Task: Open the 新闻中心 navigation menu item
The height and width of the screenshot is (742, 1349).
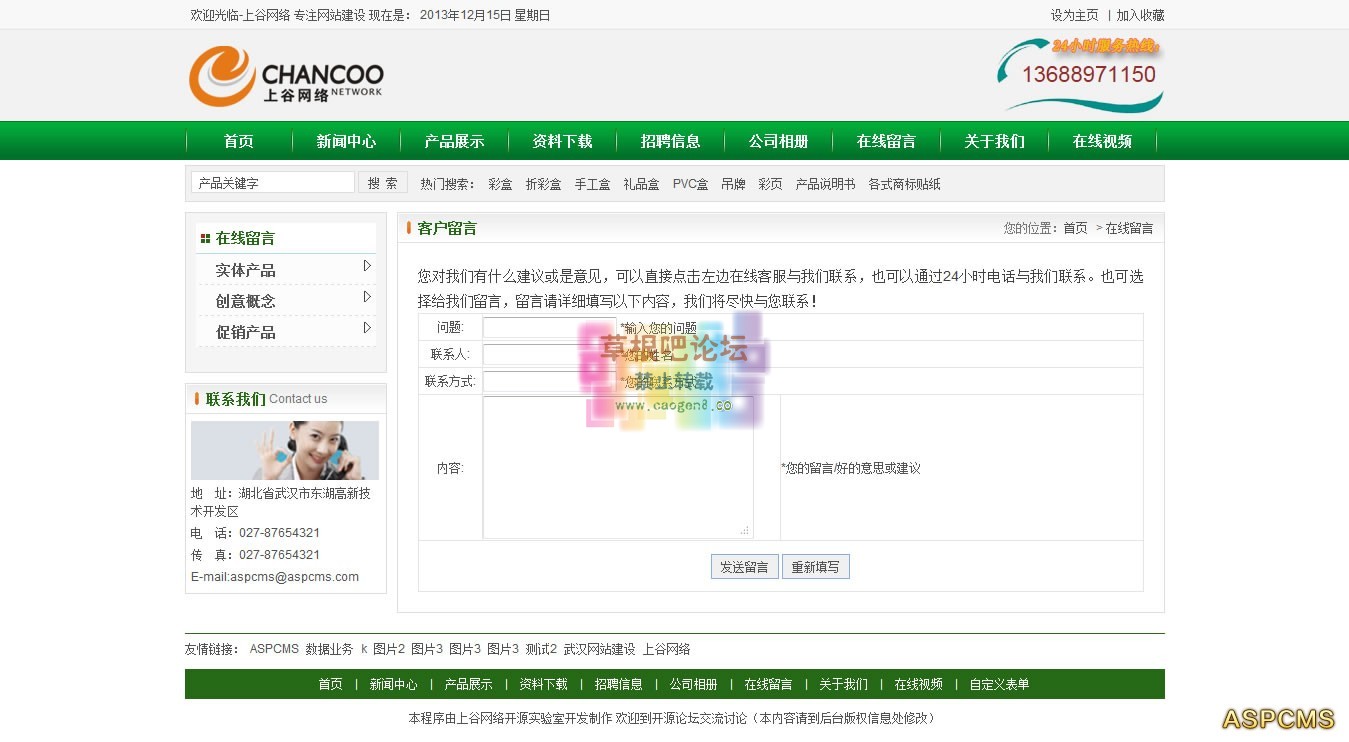Action: pyautogui.click(x=346, y=141)
